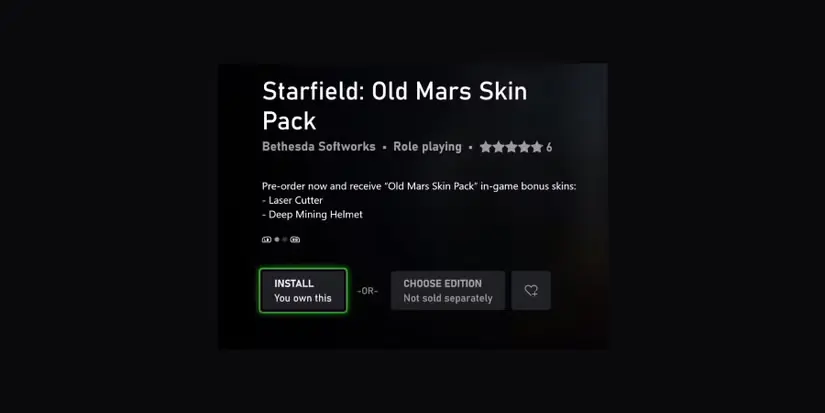Click the rating count number 6
Screen dimensions: 825x413
pyautogui.click(x=549, y=147)
